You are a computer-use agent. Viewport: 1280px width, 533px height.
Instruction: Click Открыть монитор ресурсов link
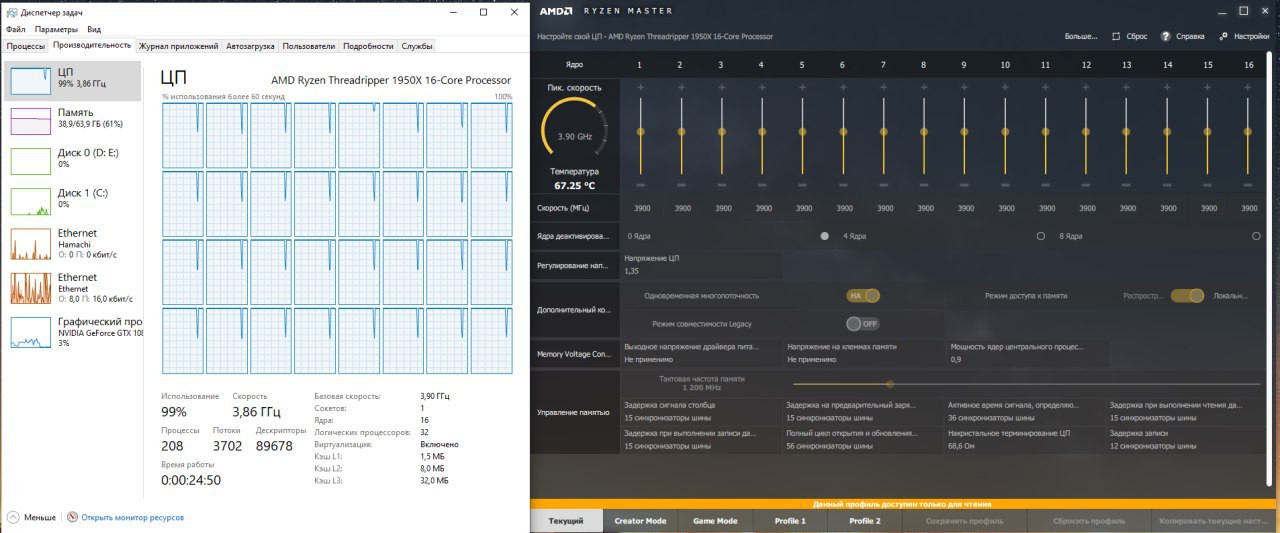[133, 517]
